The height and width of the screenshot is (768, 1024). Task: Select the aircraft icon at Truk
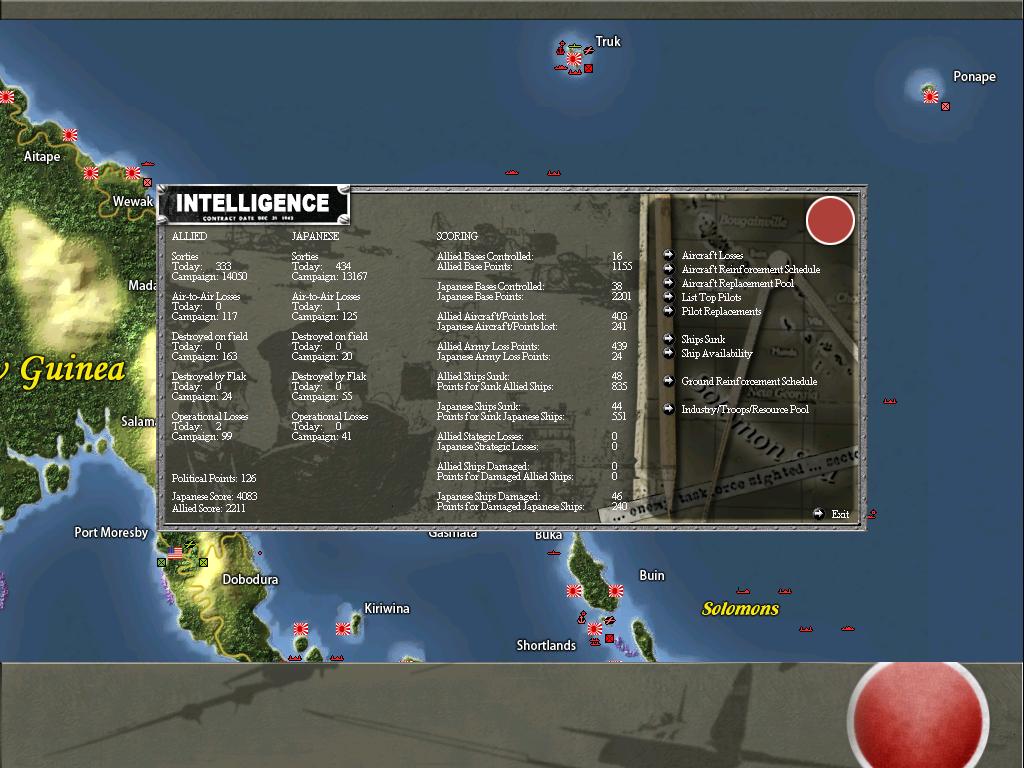point(588,50)
